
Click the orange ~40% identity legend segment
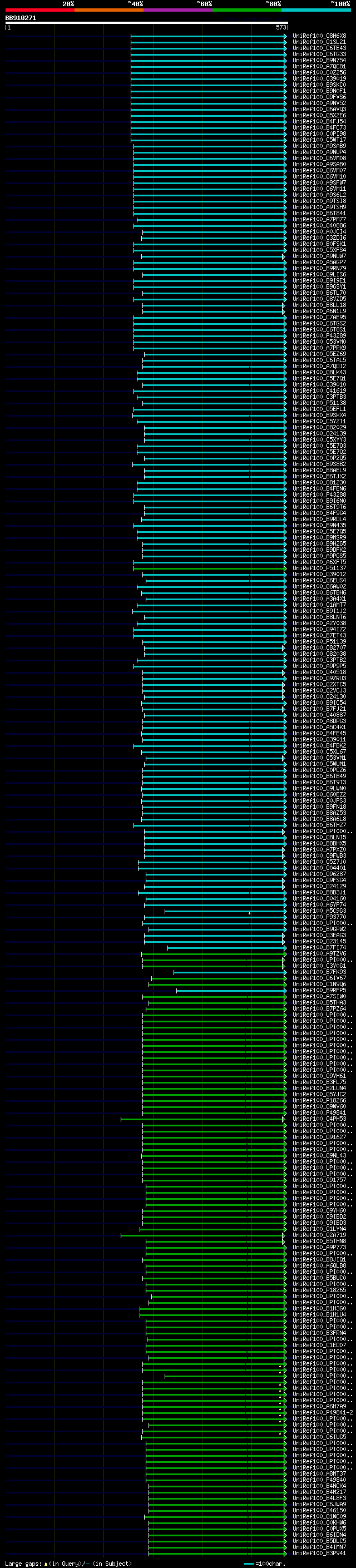[109, 10]
